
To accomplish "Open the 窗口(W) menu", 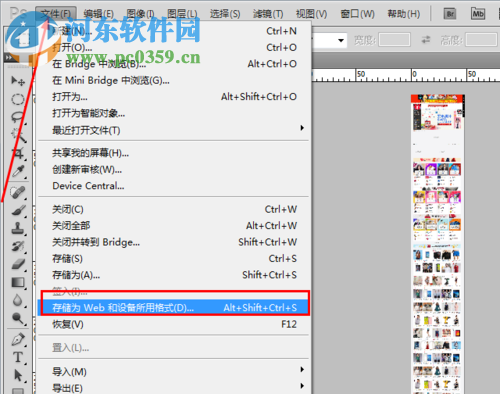I will tap(357, 14).
